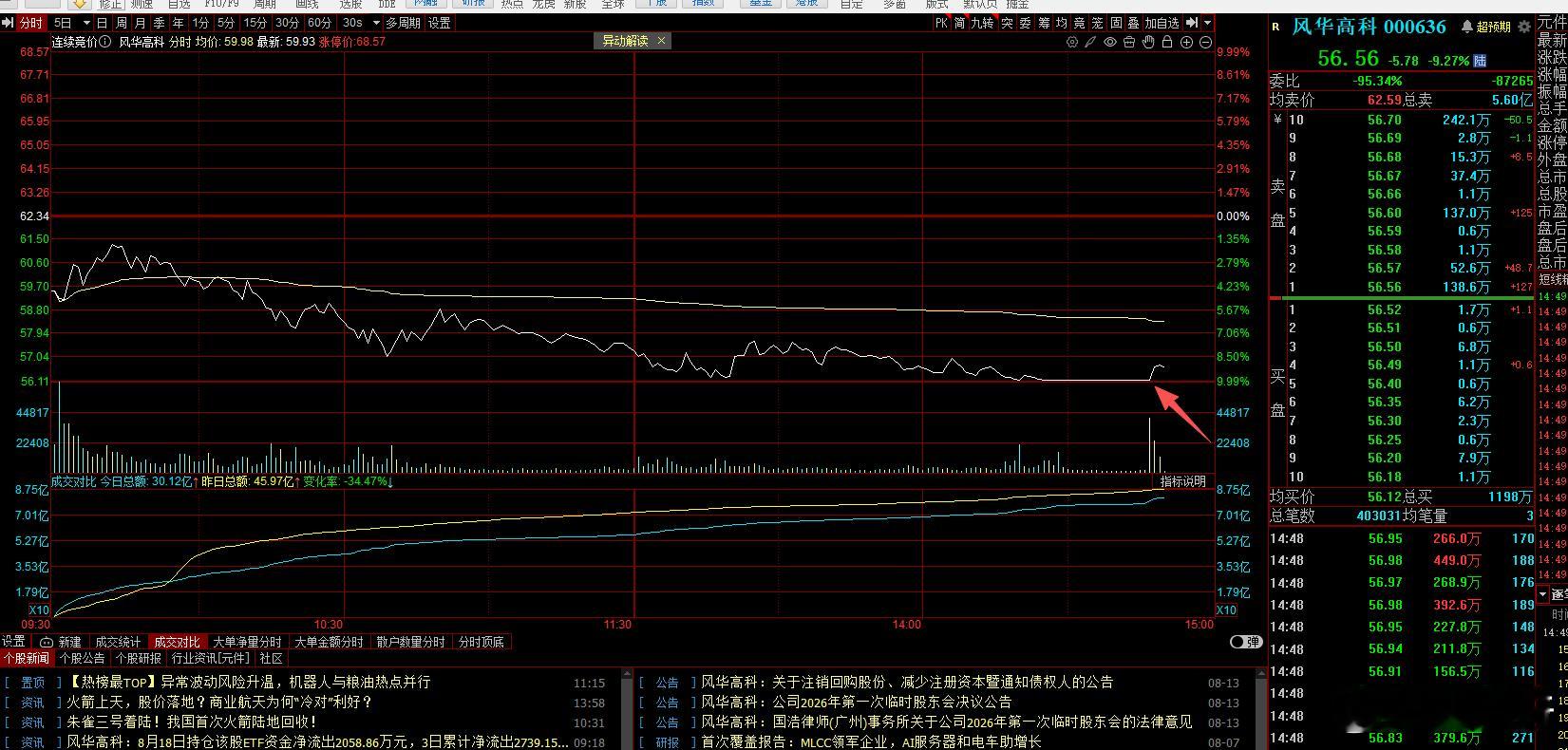Select the hand pan tool icon
Screen dimensions: 1568x750
click(1148, 43)
